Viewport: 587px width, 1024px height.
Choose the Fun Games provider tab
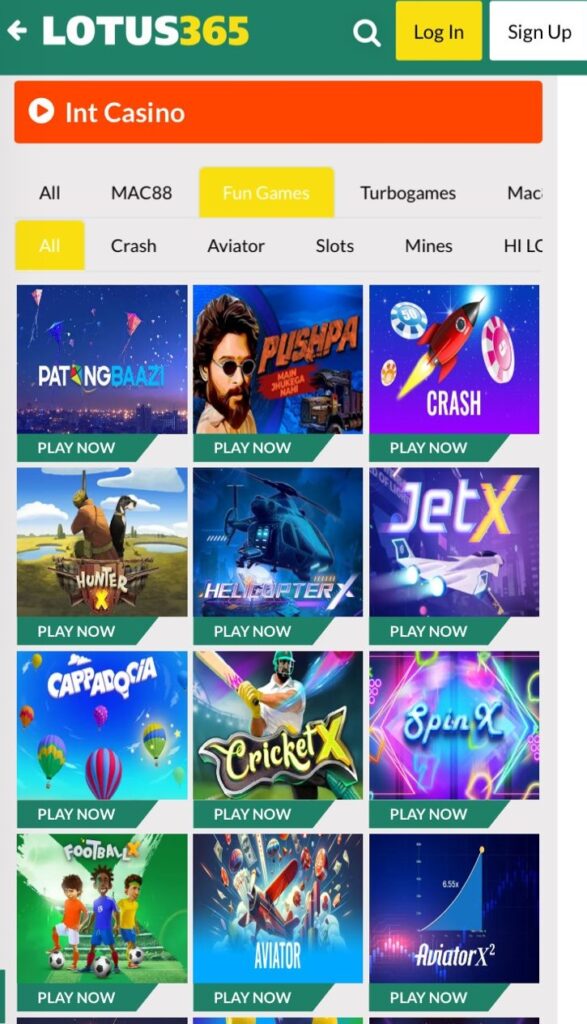pyautogui.click(x=266, y=192)
